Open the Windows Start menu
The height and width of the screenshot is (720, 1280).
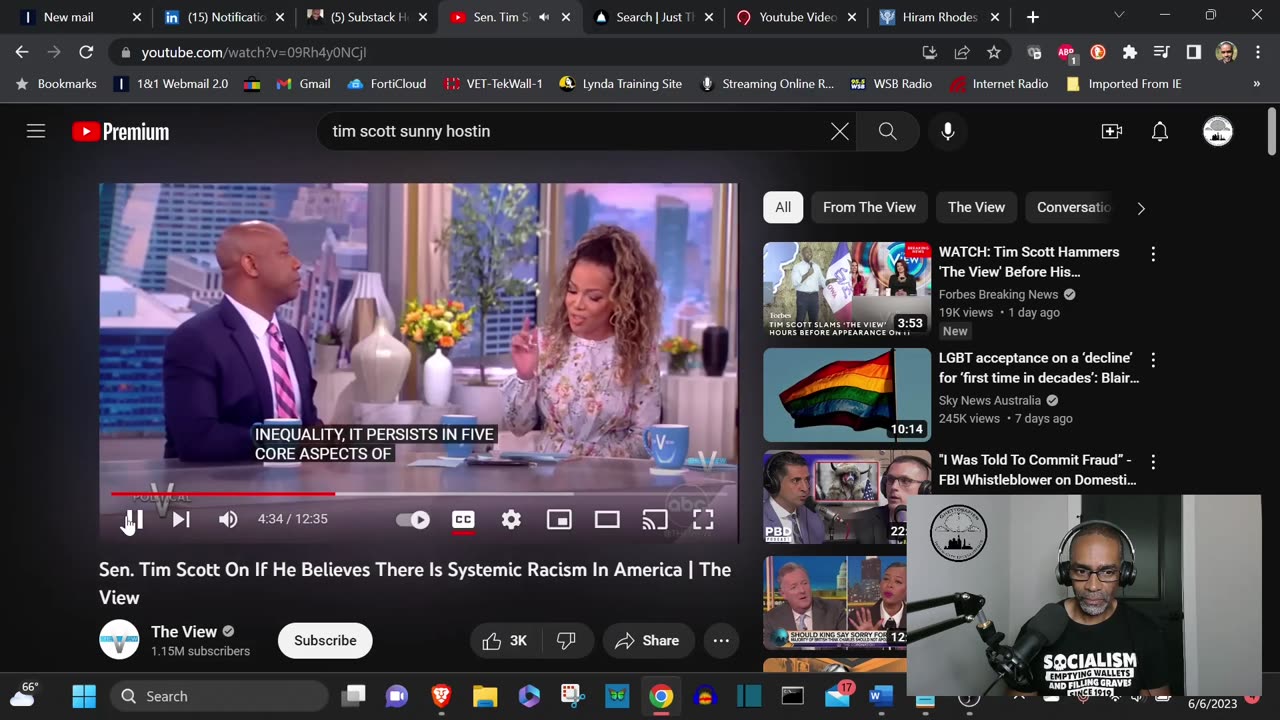pyautogui.click(x=84, y=696)
